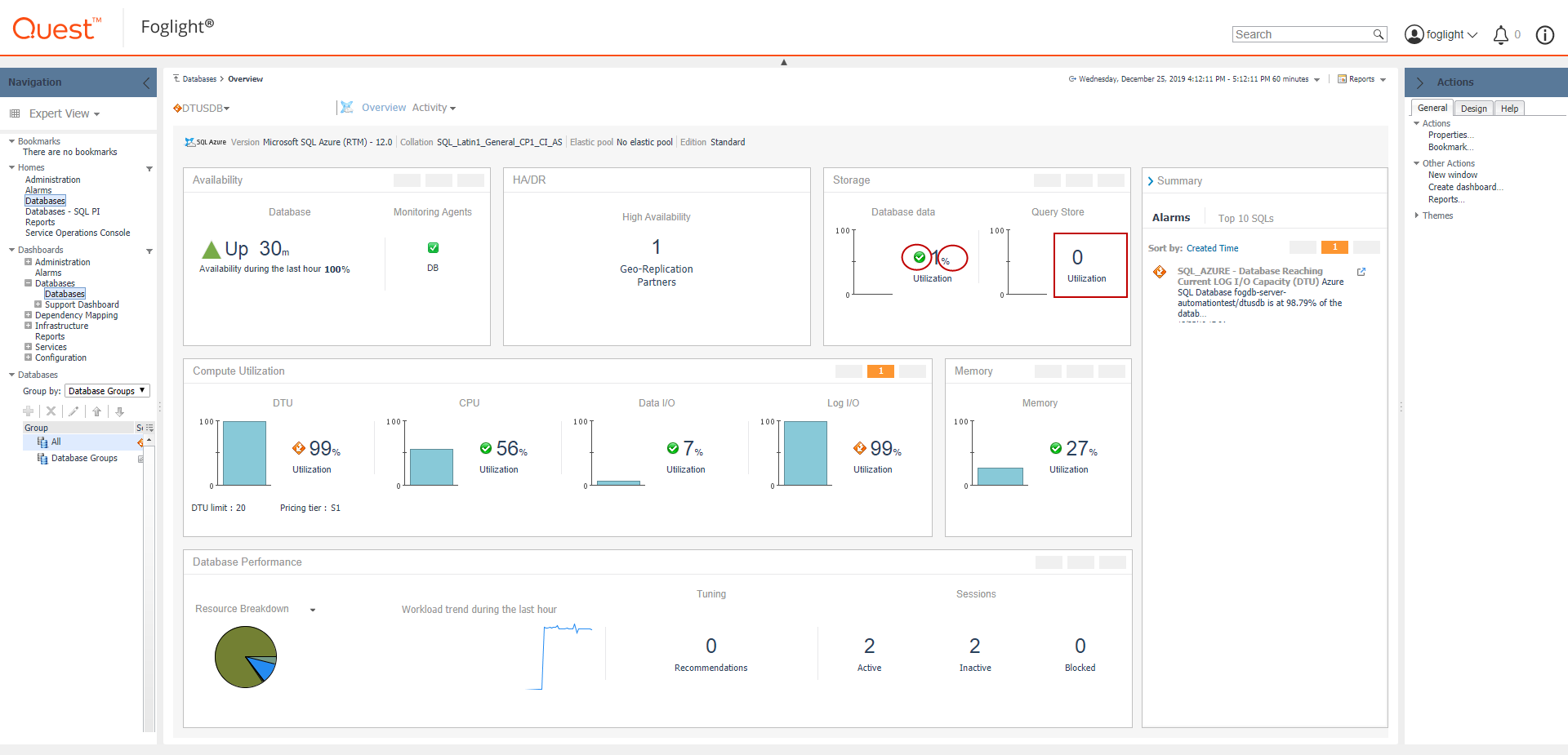Expand the Summary panel chevron
Screen dimensions: 1568x755
click(x=1151, y=181)
